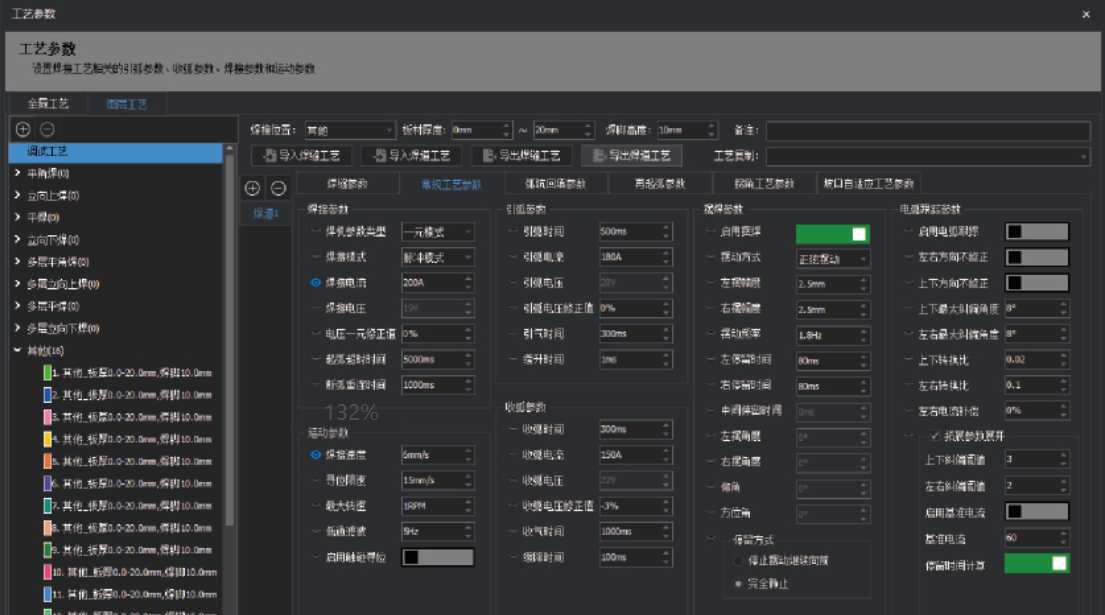Viewport: 1105px width, 615px height.
Task: Click the green swatch of tree item 1
Action: coord(47,373)
